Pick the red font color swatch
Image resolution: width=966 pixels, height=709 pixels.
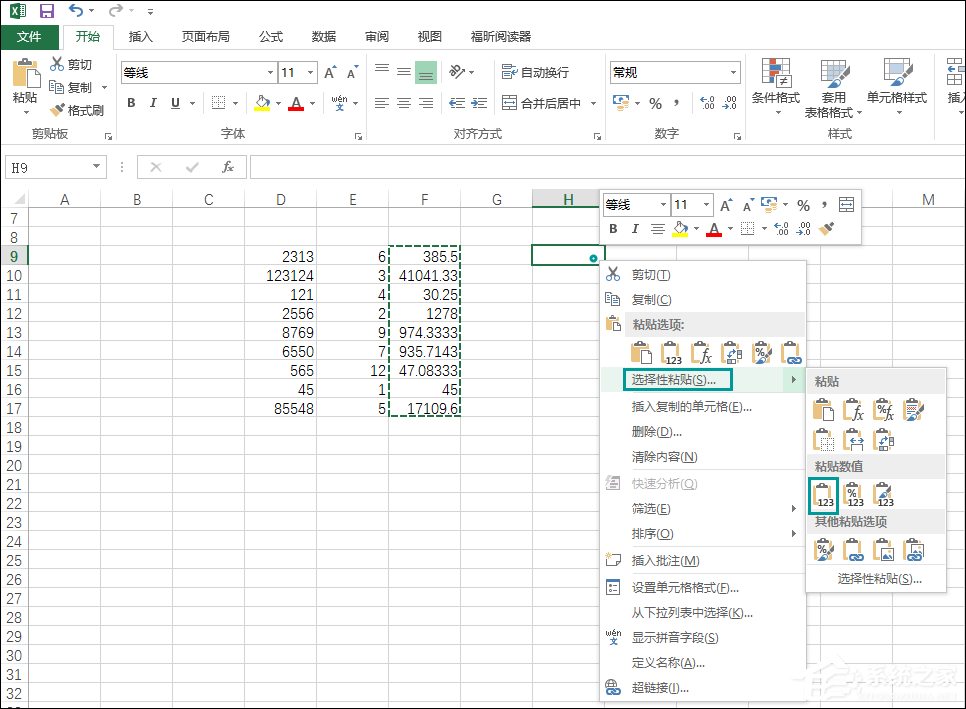pos(298,102)
